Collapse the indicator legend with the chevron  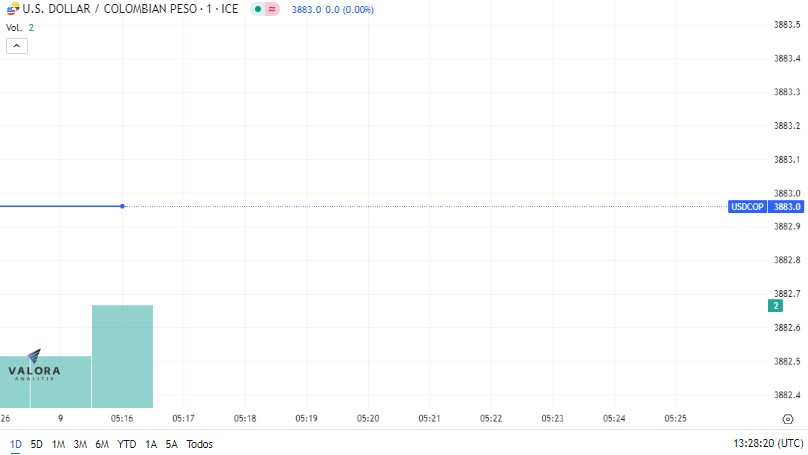14,46
